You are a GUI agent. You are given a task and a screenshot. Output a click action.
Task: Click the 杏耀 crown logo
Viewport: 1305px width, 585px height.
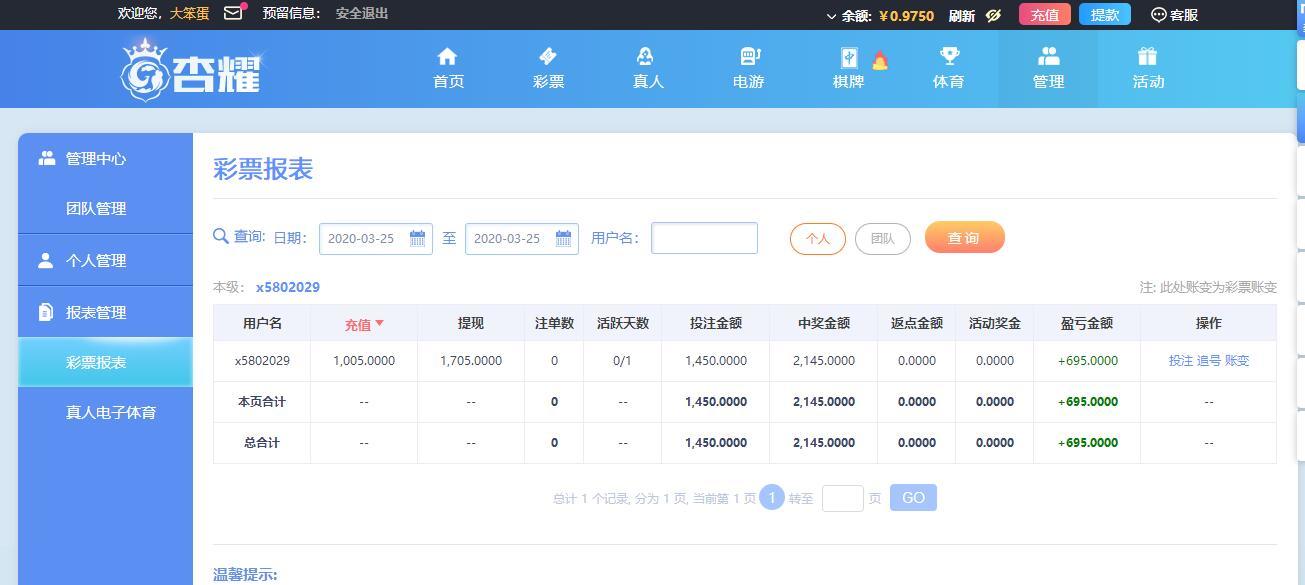click(190, 69)
